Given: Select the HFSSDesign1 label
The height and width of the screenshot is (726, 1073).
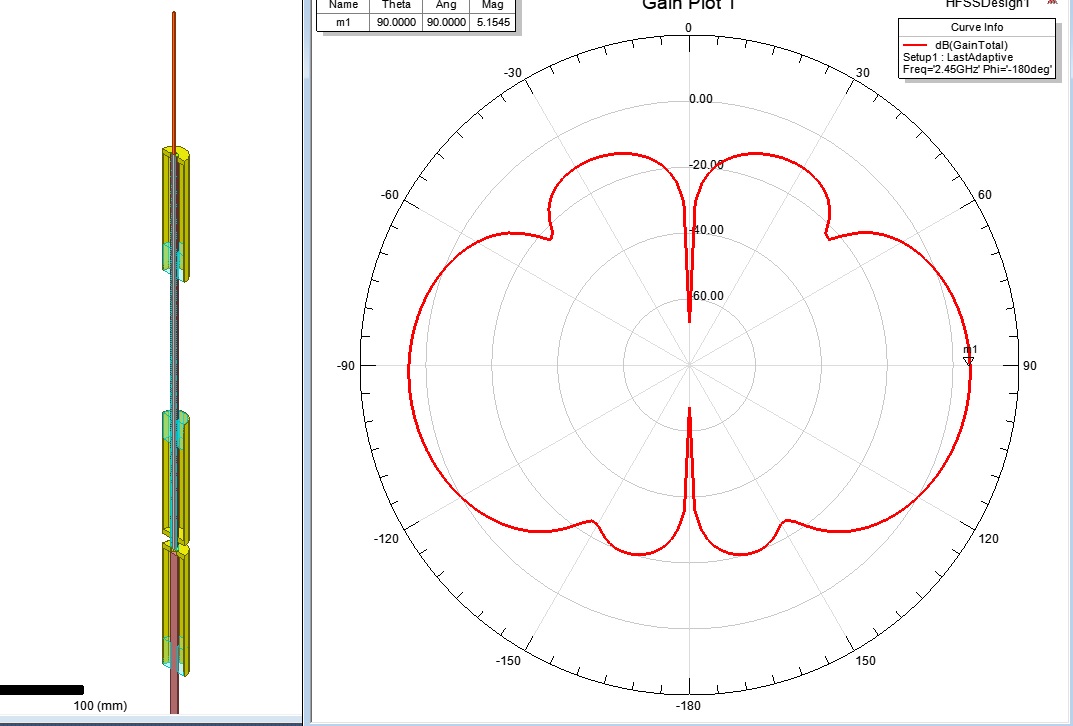Looking at the screenshot, I should (986, 5).
